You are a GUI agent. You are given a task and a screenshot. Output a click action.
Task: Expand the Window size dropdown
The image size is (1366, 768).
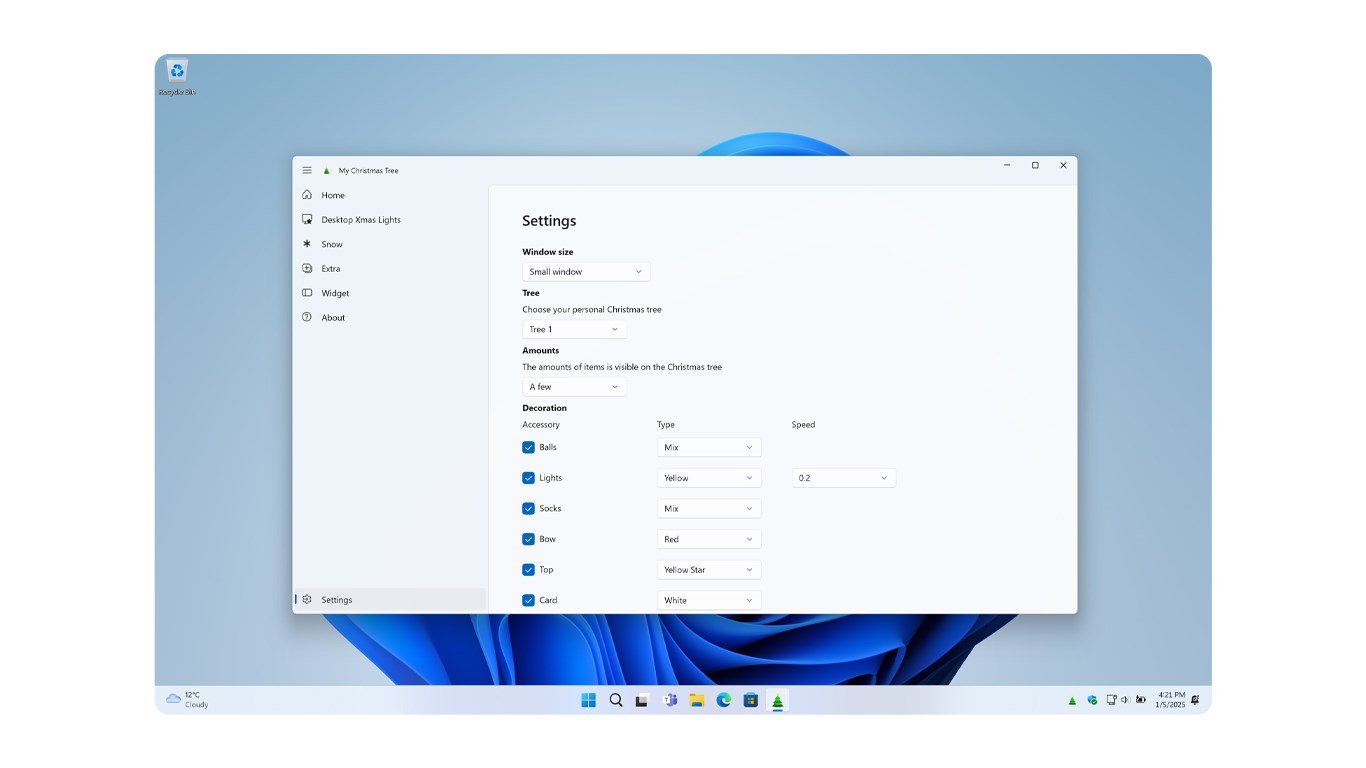click(586, 271)
